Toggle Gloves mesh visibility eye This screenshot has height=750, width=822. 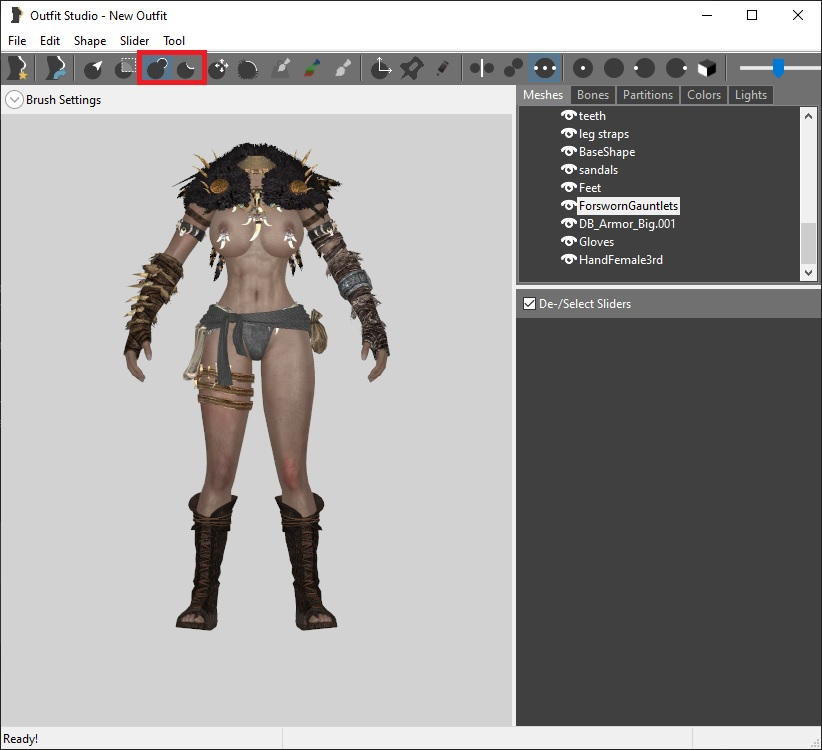point(568,241)
